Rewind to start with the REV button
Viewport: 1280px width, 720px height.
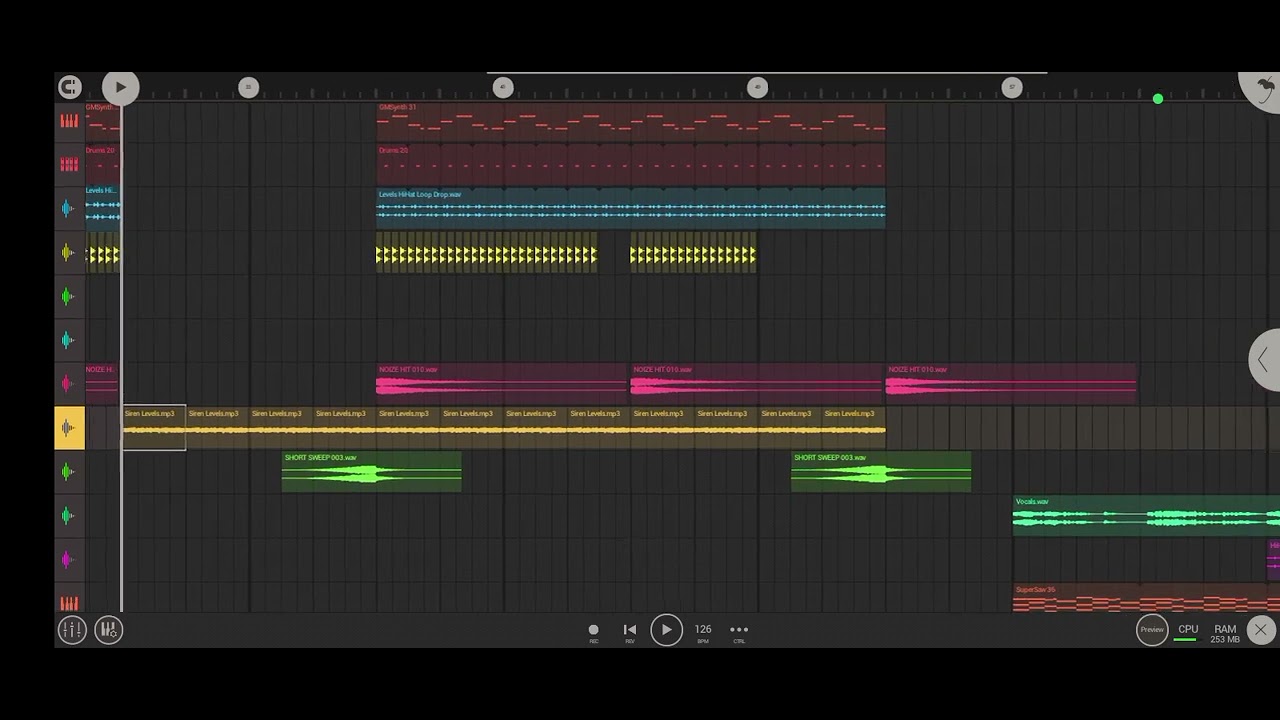point(630,632)
